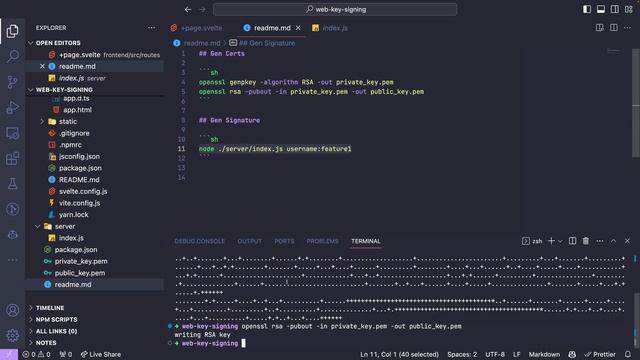Viewport: 640px width, 360px height.
Task: Open the Explorer view in activity bar
Action: 12,31
